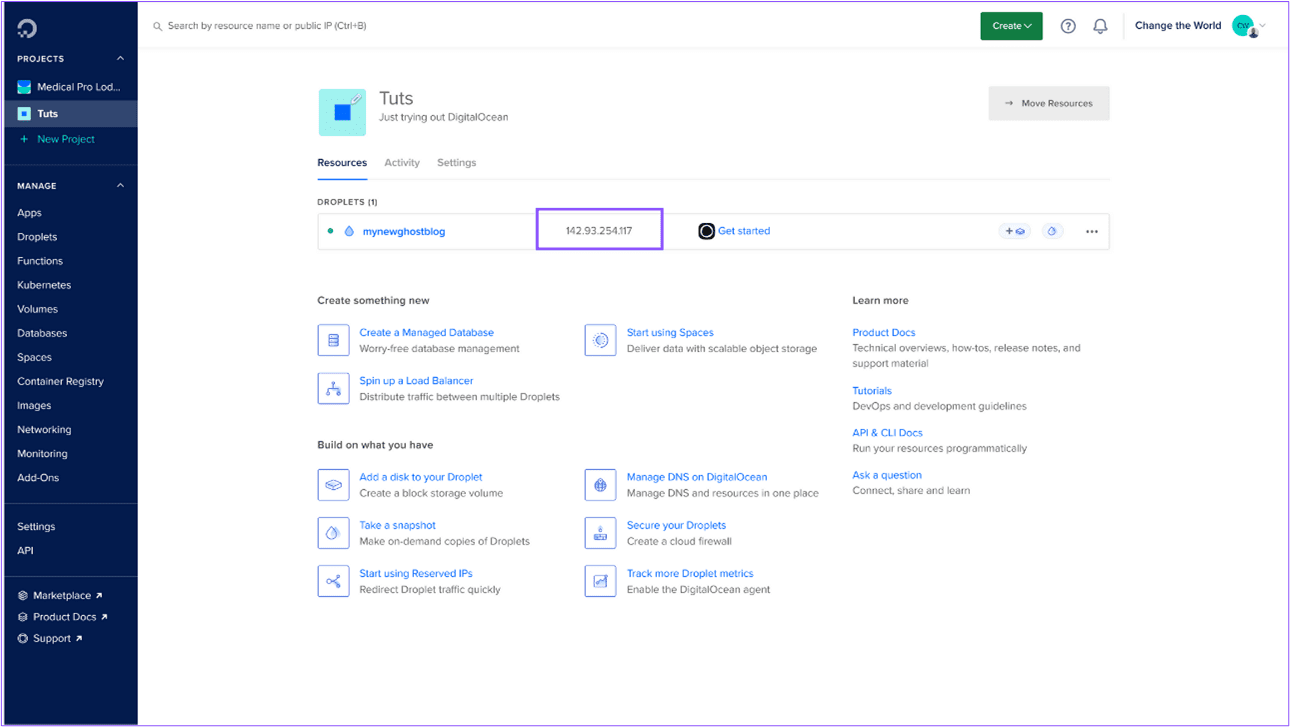
Task: Click the snapshot icon
Action: [333, 533]
